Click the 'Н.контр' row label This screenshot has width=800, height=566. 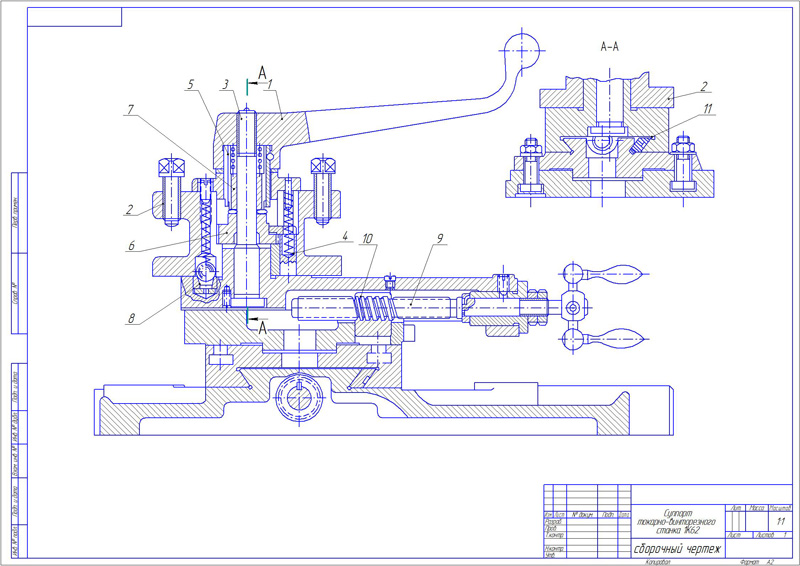[555, 549]
